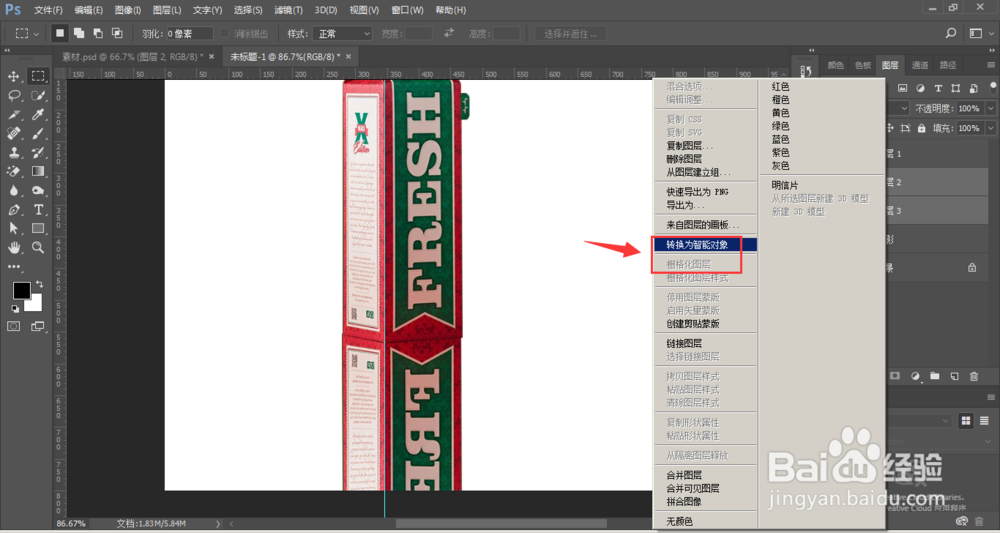The height and width of the screenshot is (533, 1000).
Task: Enable 'Intersect with selection' mode
Action: (117, 33)
